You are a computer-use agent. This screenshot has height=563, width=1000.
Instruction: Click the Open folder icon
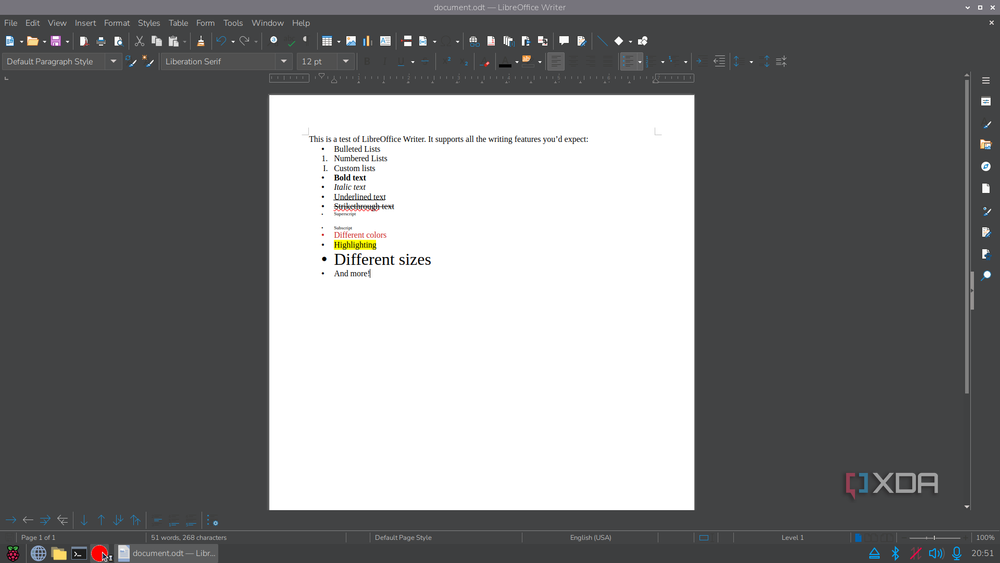[x=32, y=41]
